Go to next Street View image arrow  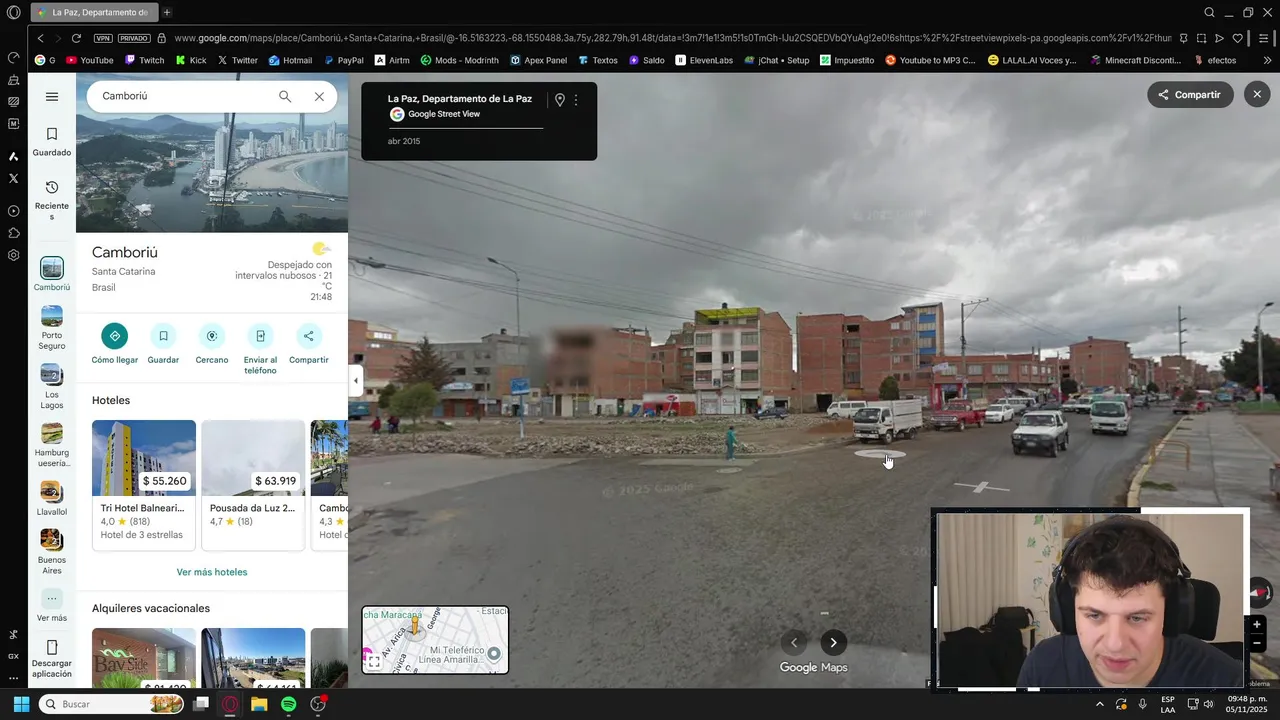tap(833, 643)
